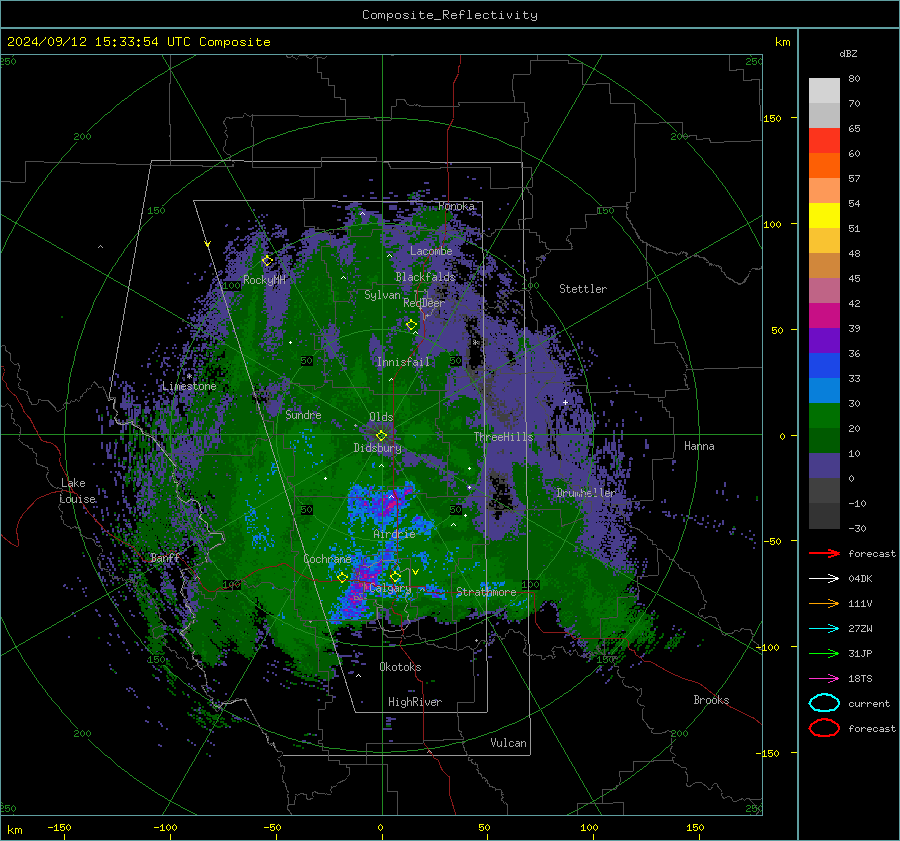
Task: Click the yellow diamond marker above Calgary
Action: click(x=395, y=576)
